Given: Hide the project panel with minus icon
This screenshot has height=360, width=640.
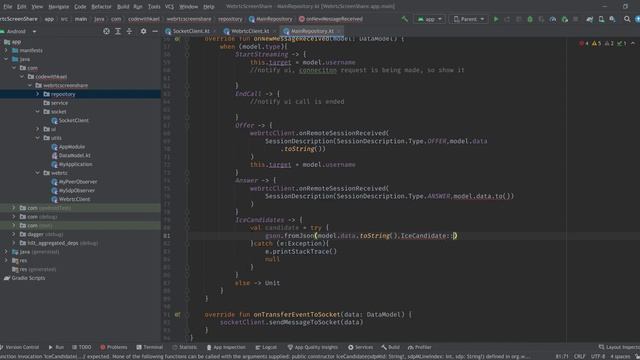Looking at the screenshot, I should 155,31.
